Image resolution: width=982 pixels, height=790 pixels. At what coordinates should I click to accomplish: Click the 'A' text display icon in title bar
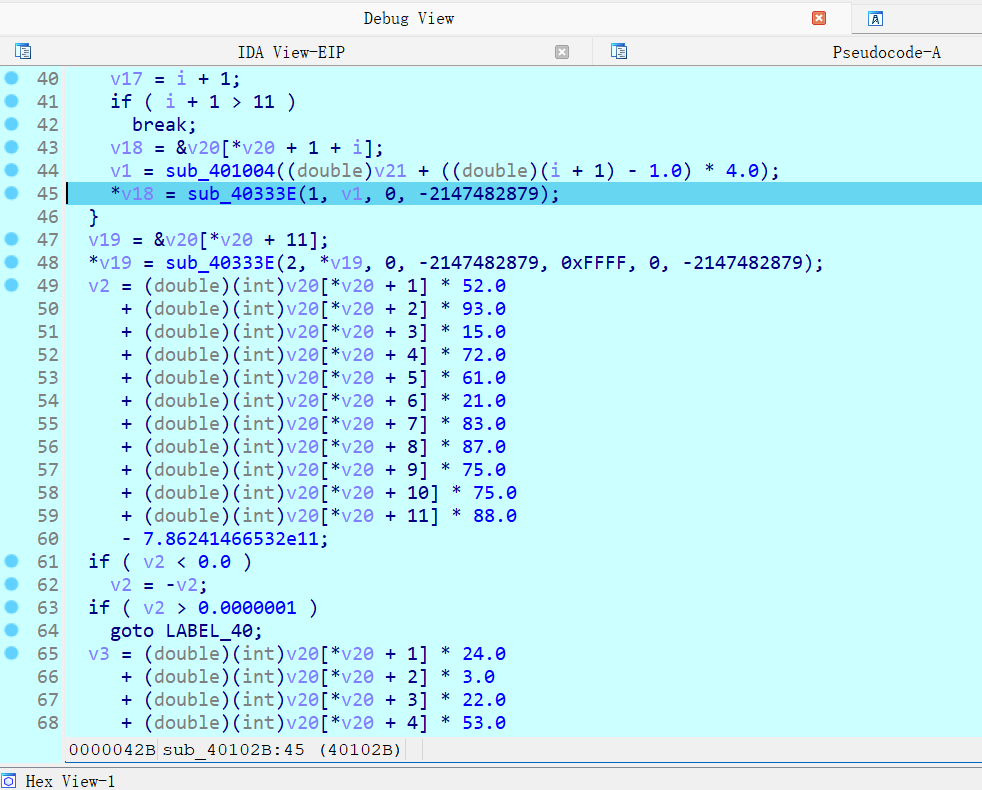pyautogui.click(x=875, y=18)
